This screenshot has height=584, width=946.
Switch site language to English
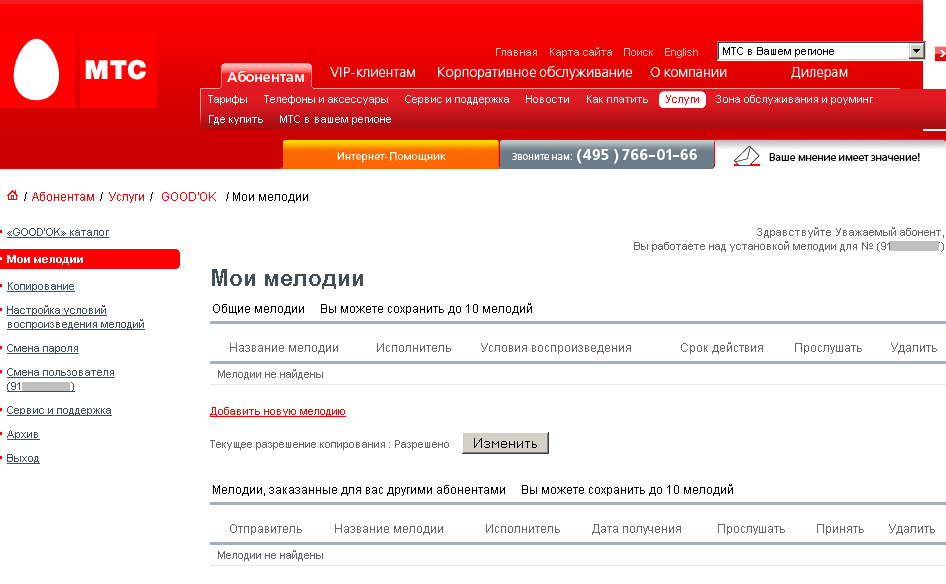pos(681,52)
